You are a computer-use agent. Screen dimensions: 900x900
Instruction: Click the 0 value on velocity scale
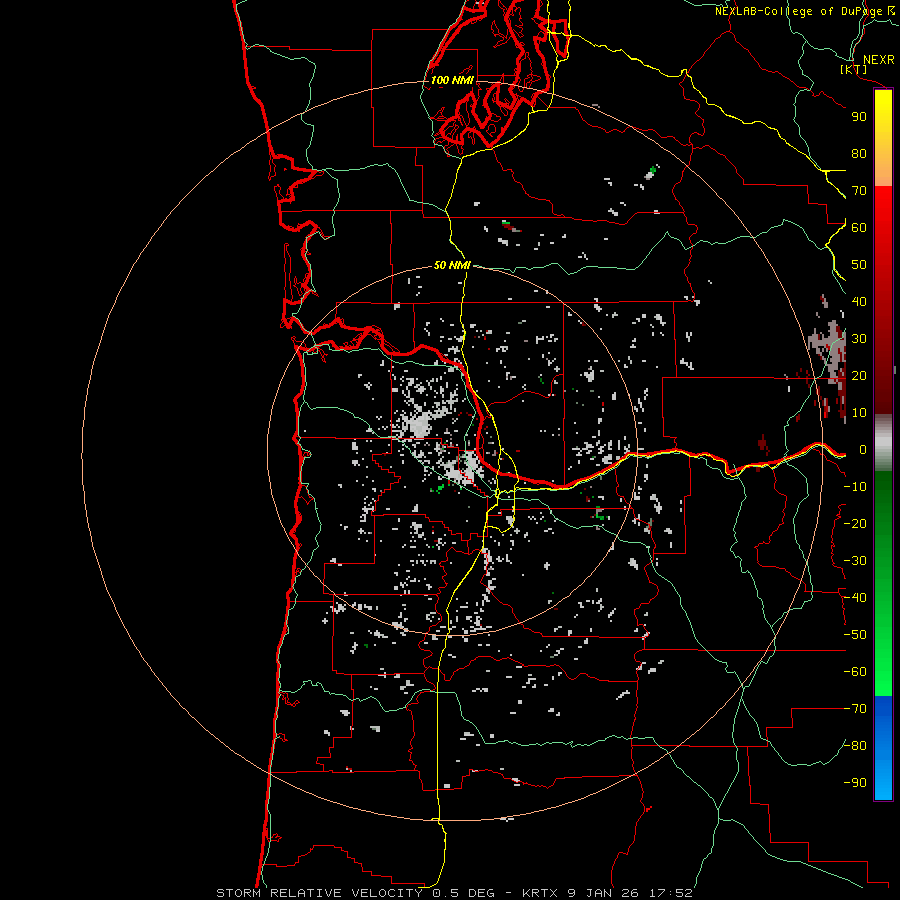[x=863, y=449]
